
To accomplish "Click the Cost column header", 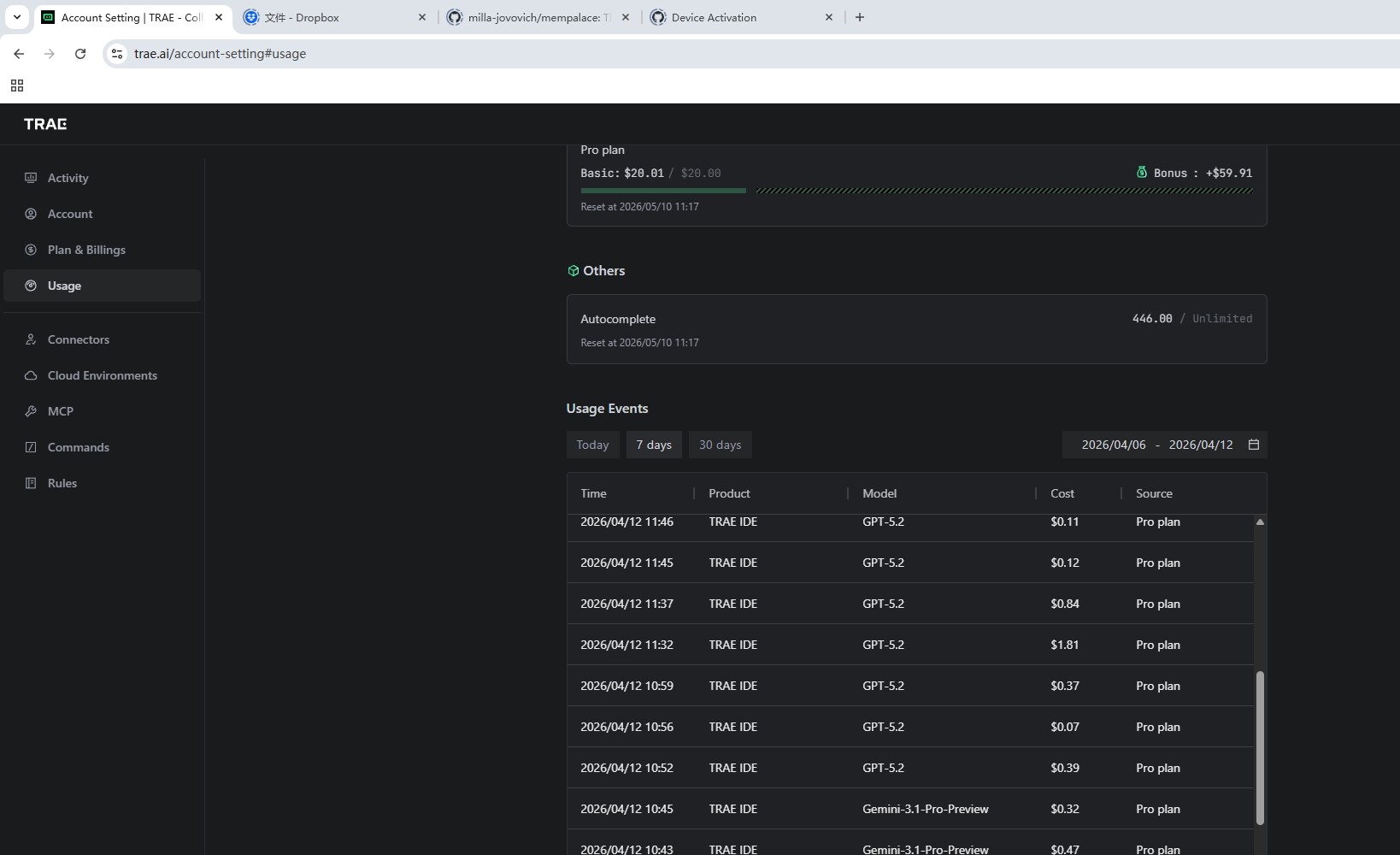I will [x=1062, y=493].
